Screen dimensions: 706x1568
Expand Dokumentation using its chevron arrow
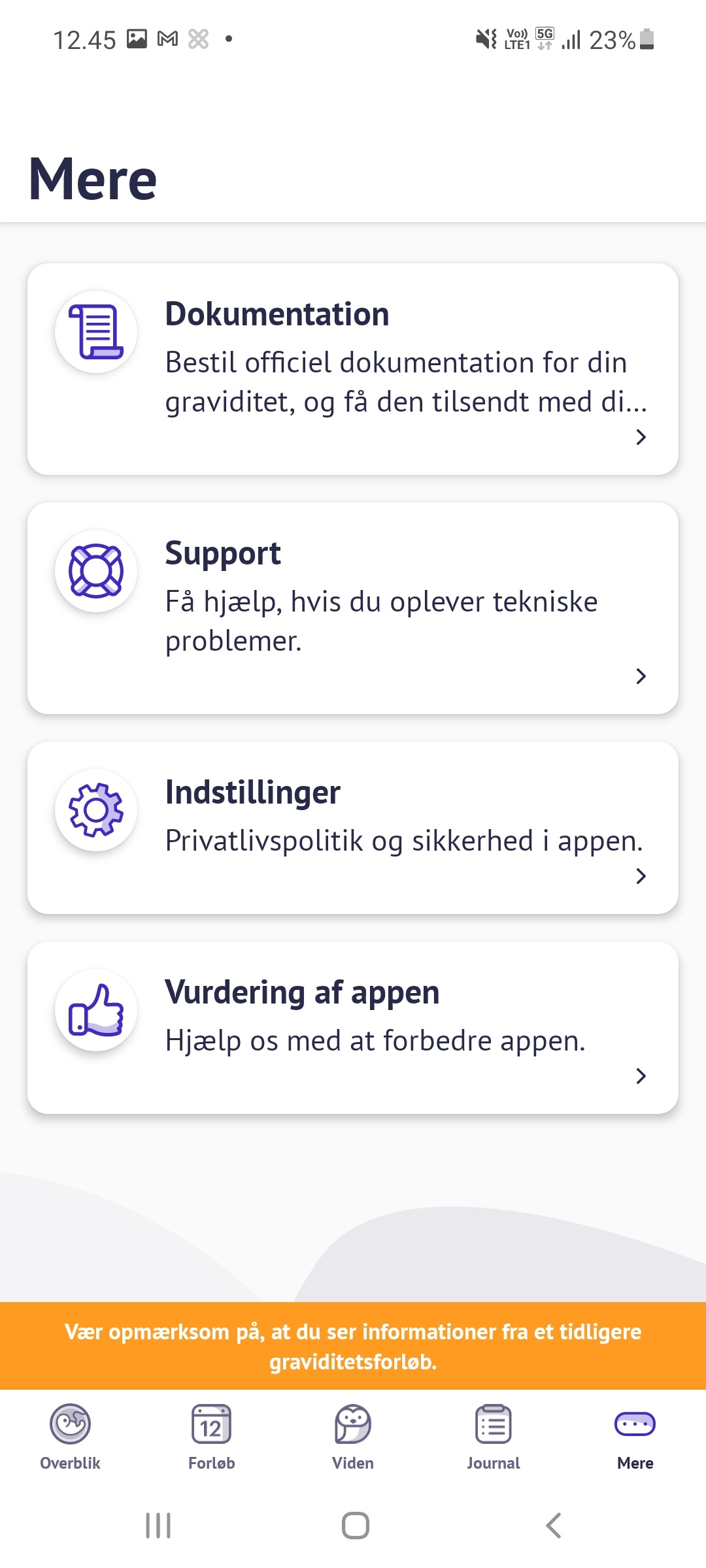tap(641, 437)
